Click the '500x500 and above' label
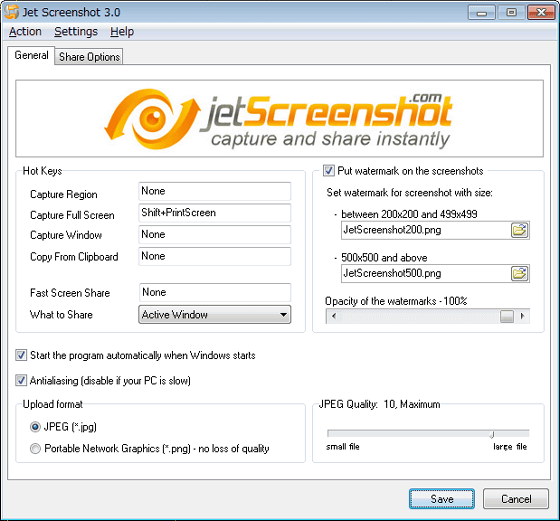This screenshot has width=560, height=521. 384,258
